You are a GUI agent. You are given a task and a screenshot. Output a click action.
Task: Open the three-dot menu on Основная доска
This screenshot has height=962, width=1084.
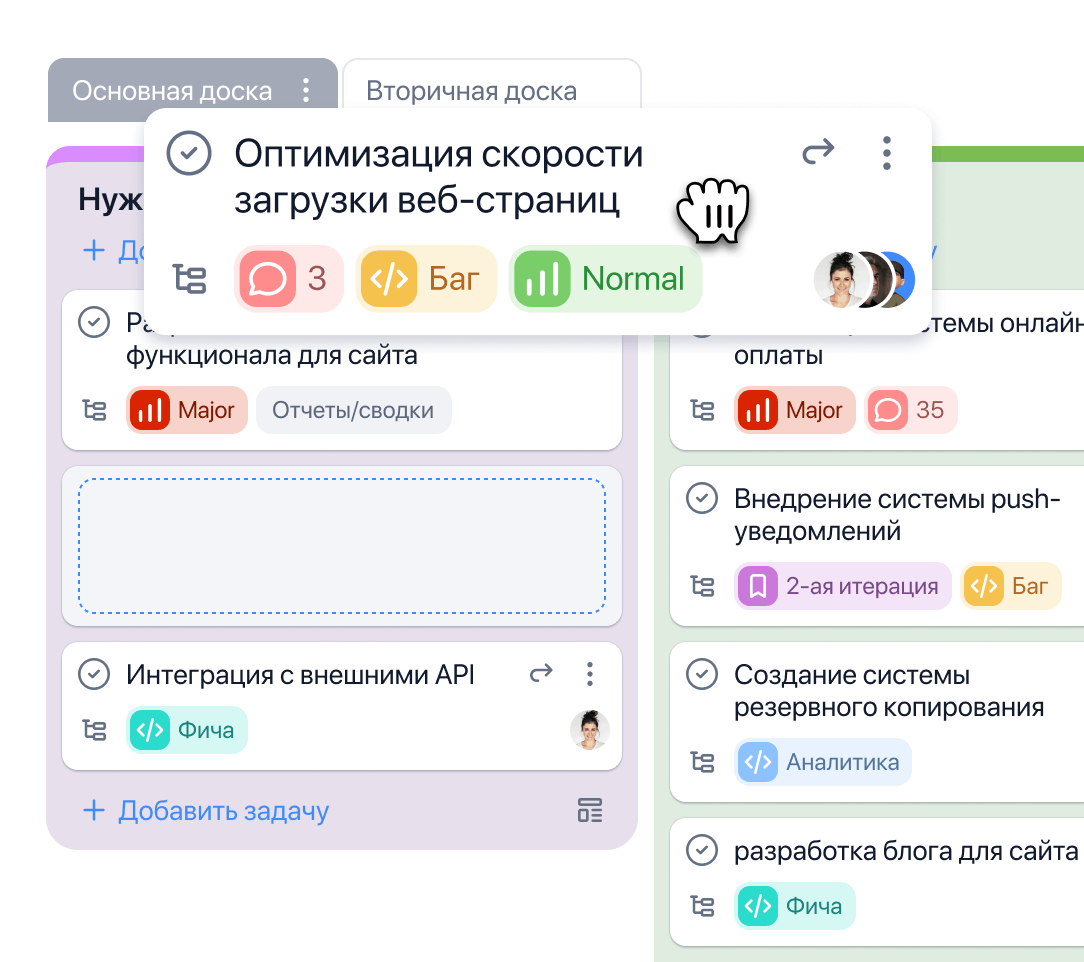[x=307, y=89]
